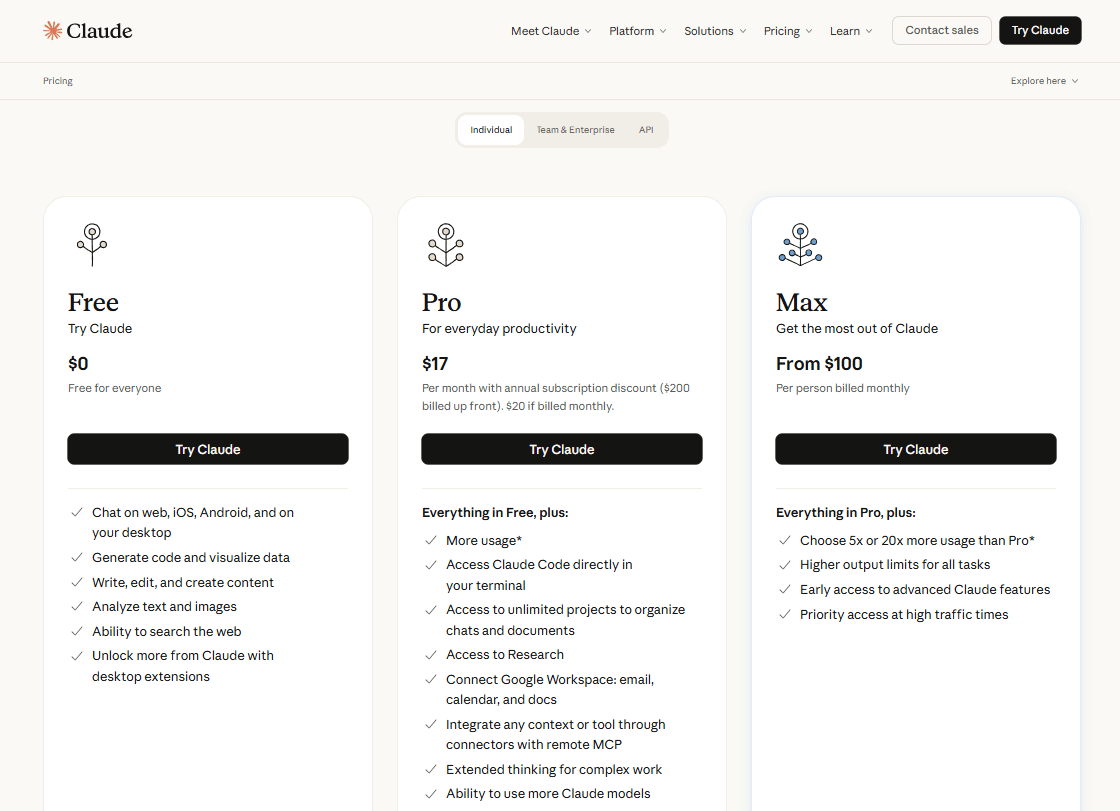Viewport: 1120px width, 811px height.
Task: Click the Pro plan heading
Action: click(x=441, y=302)
